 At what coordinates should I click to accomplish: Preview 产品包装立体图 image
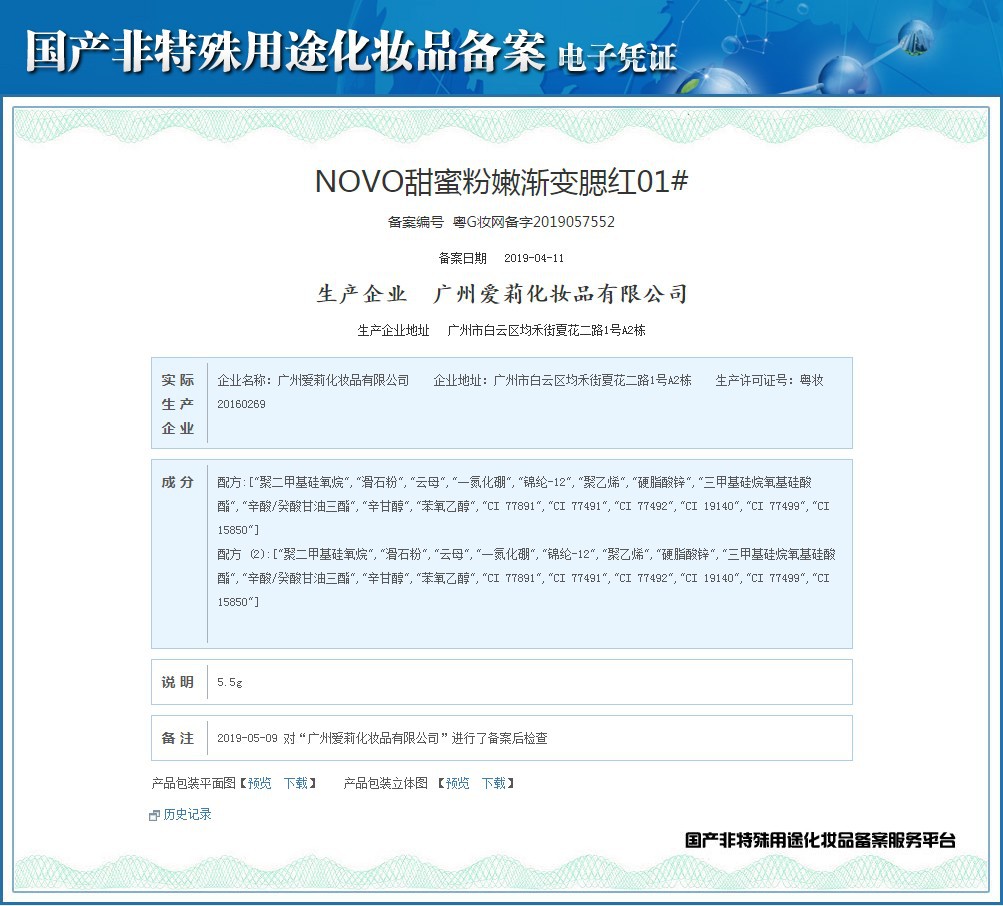[458, 783]
